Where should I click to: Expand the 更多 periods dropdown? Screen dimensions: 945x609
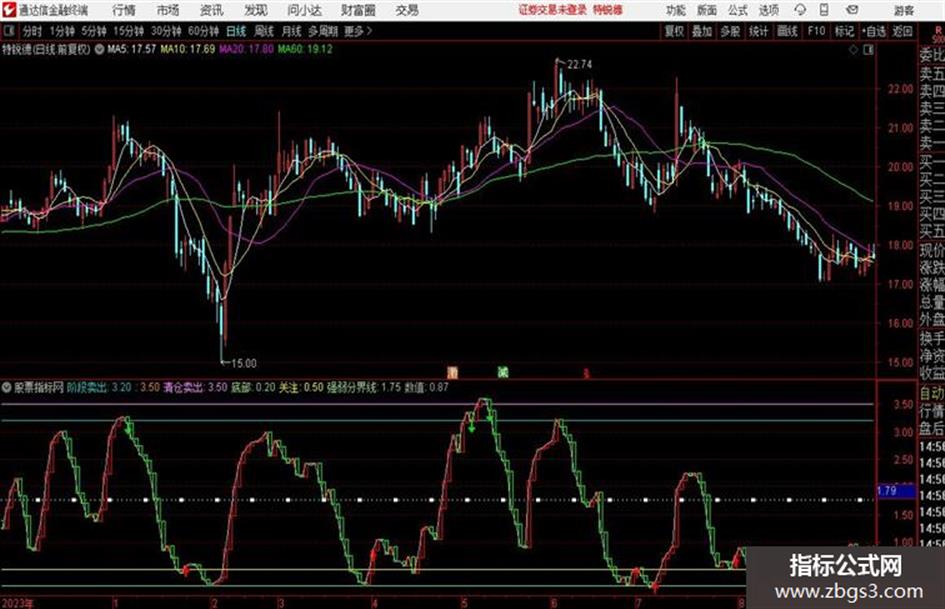click(x=358, y=31)
